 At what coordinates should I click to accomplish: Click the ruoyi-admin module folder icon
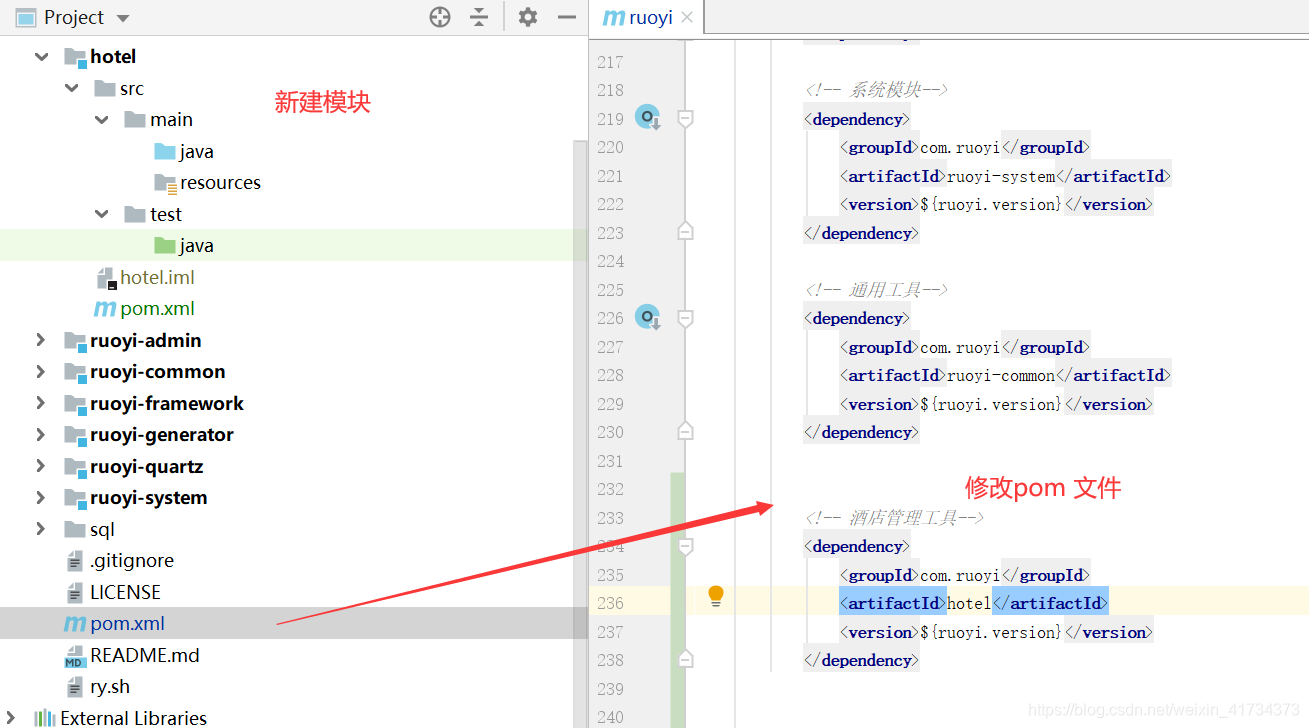coord(75,341)
